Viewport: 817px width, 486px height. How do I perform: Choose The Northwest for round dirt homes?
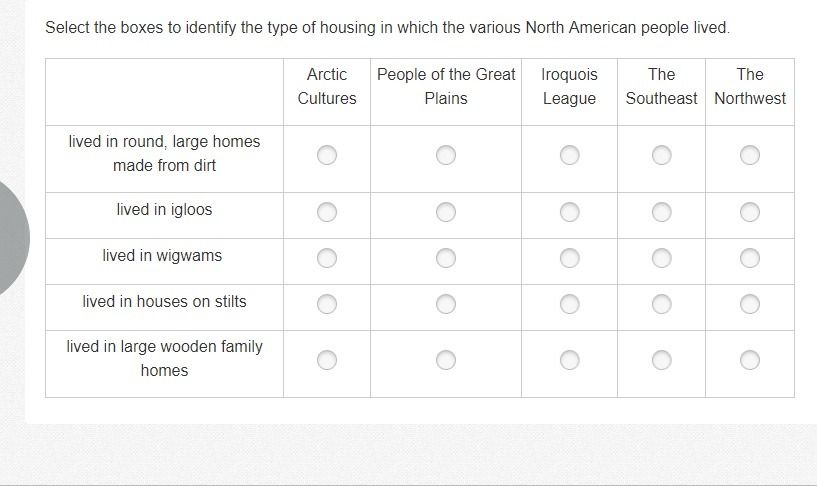coord(750,155)
